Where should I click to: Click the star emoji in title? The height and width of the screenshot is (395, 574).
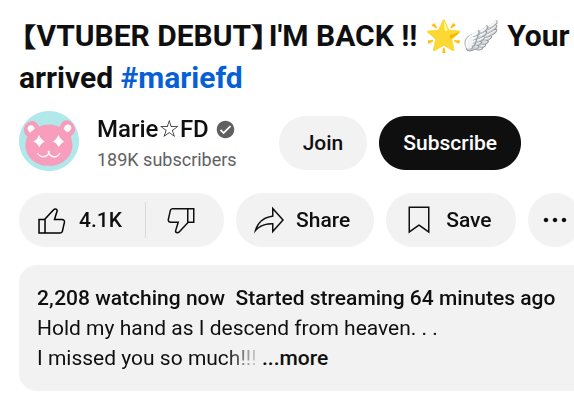(x=443, y=36)
